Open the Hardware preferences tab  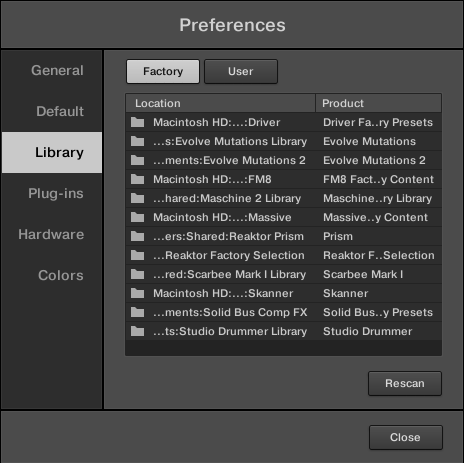pyautogui.click(x=52, y=234)
